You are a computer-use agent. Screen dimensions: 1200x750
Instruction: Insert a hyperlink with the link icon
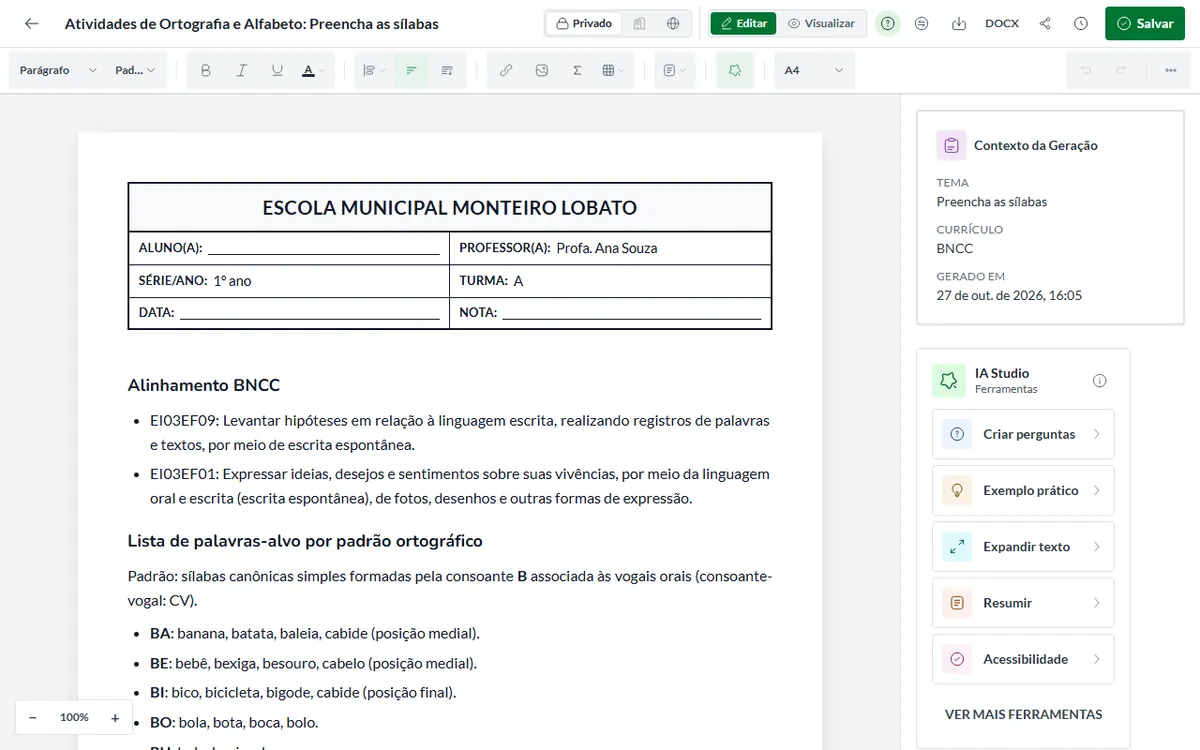click(x=506, y=70)
